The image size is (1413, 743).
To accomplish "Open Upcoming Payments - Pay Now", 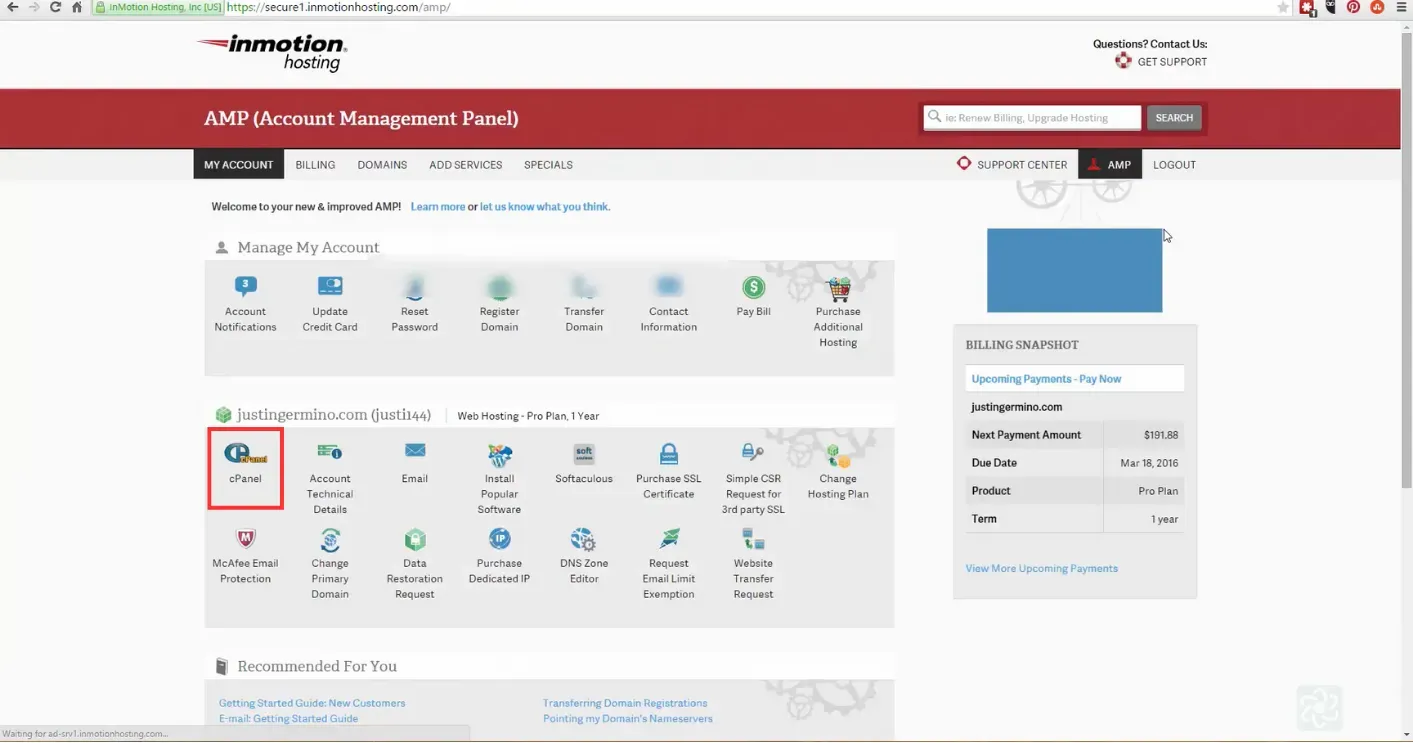I will (x=1046, y=379).
